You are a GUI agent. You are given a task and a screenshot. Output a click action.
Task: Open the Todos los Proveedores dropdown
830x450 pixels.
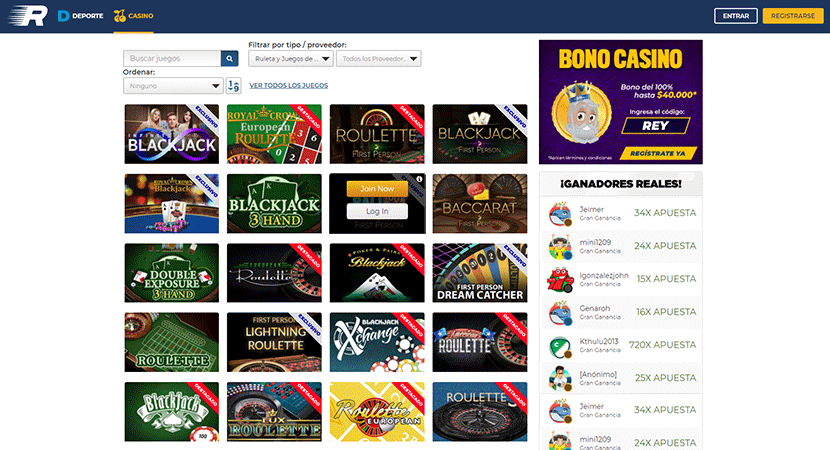tap(378, 59)
